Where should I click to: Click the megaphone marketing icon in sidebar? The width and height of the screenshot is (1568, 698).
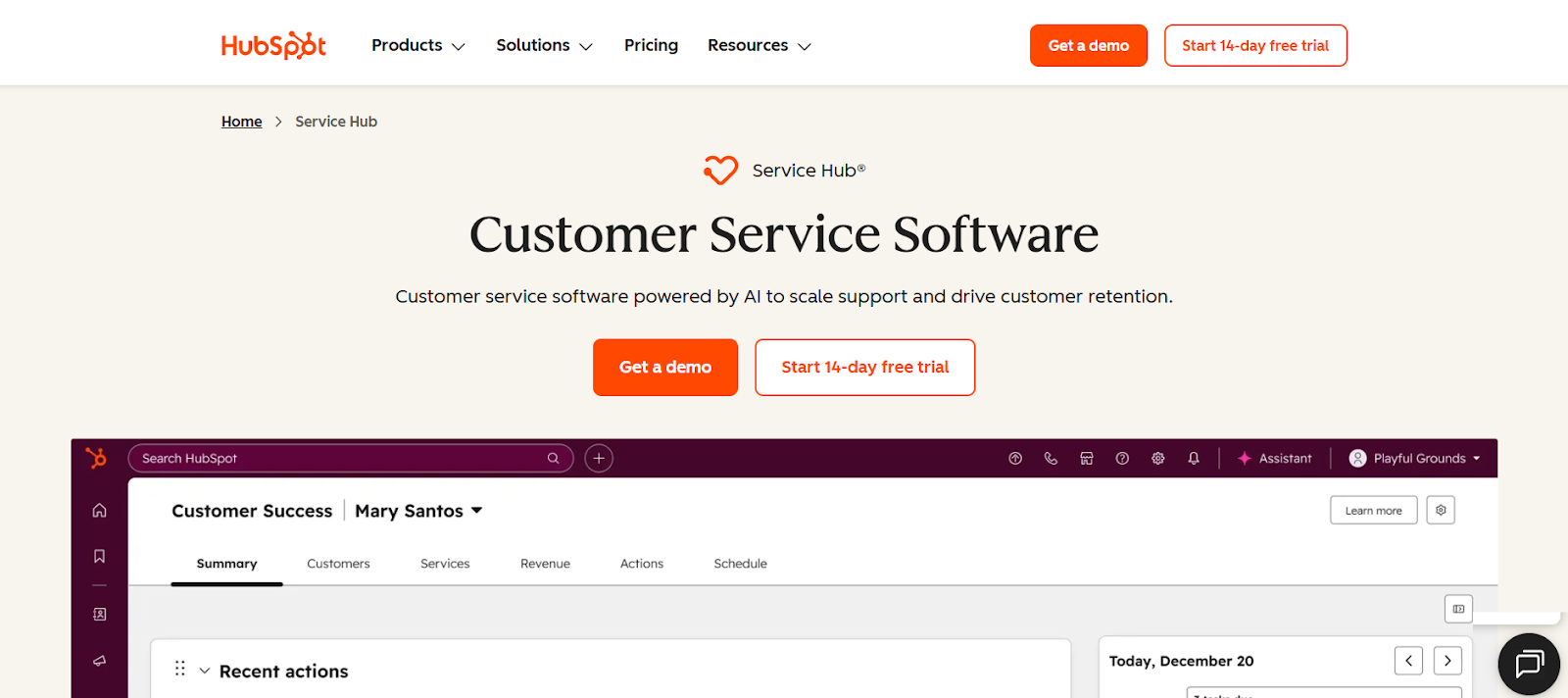point(99,661)
